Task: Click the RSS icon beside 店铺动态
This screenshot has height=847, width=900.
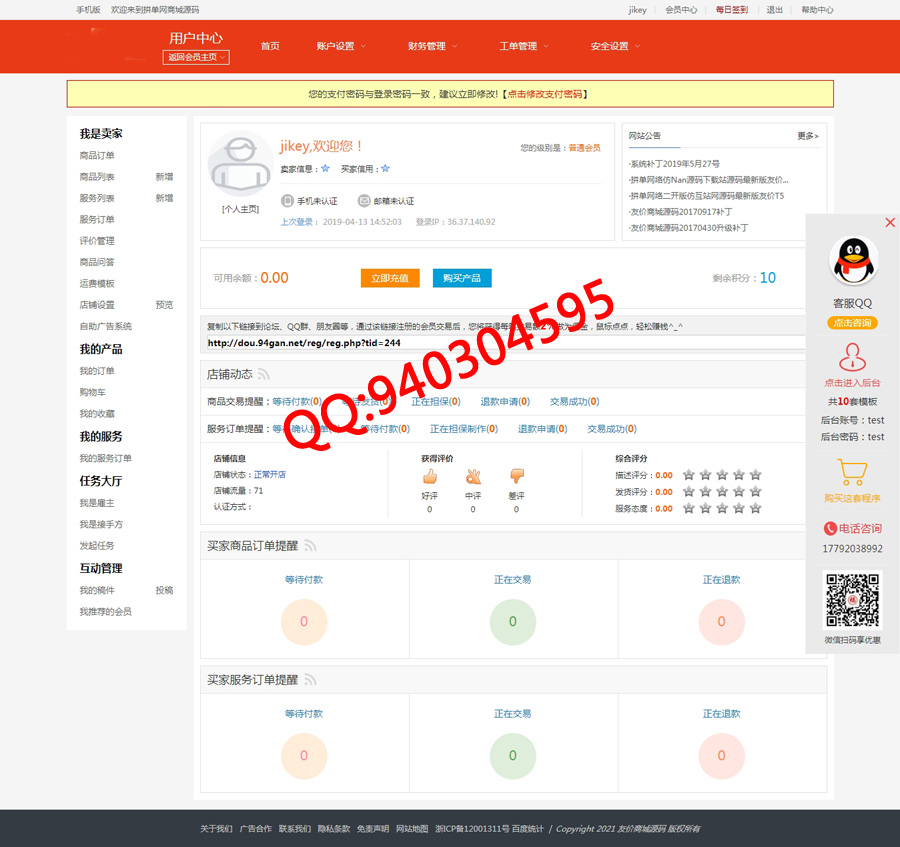Action: [x=264, y=375]
